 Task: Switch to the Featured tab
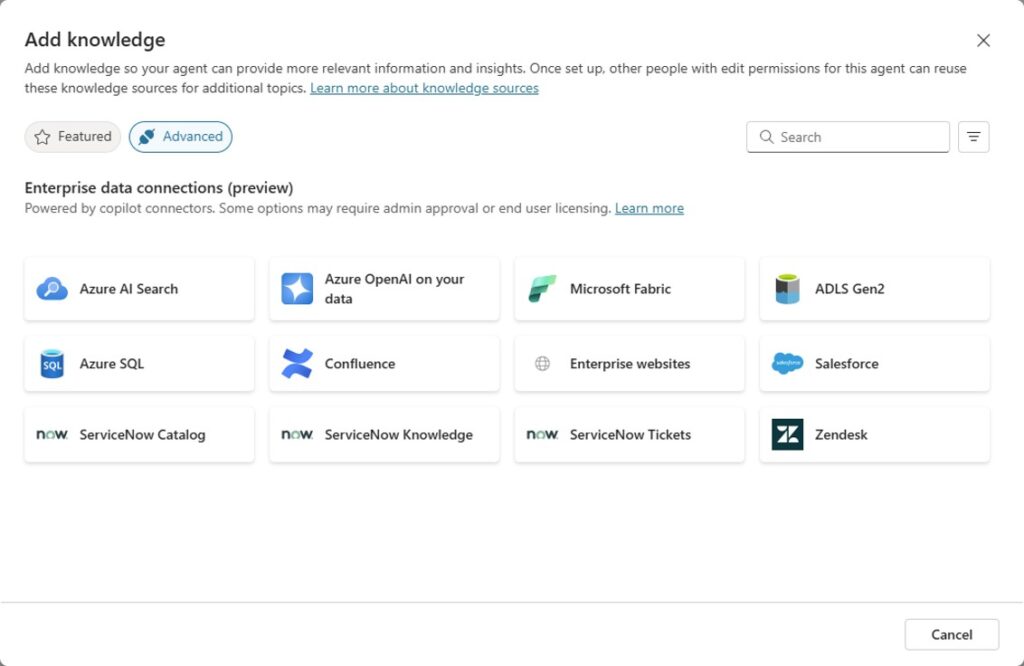pyautogui.click(x=72, y=136)
